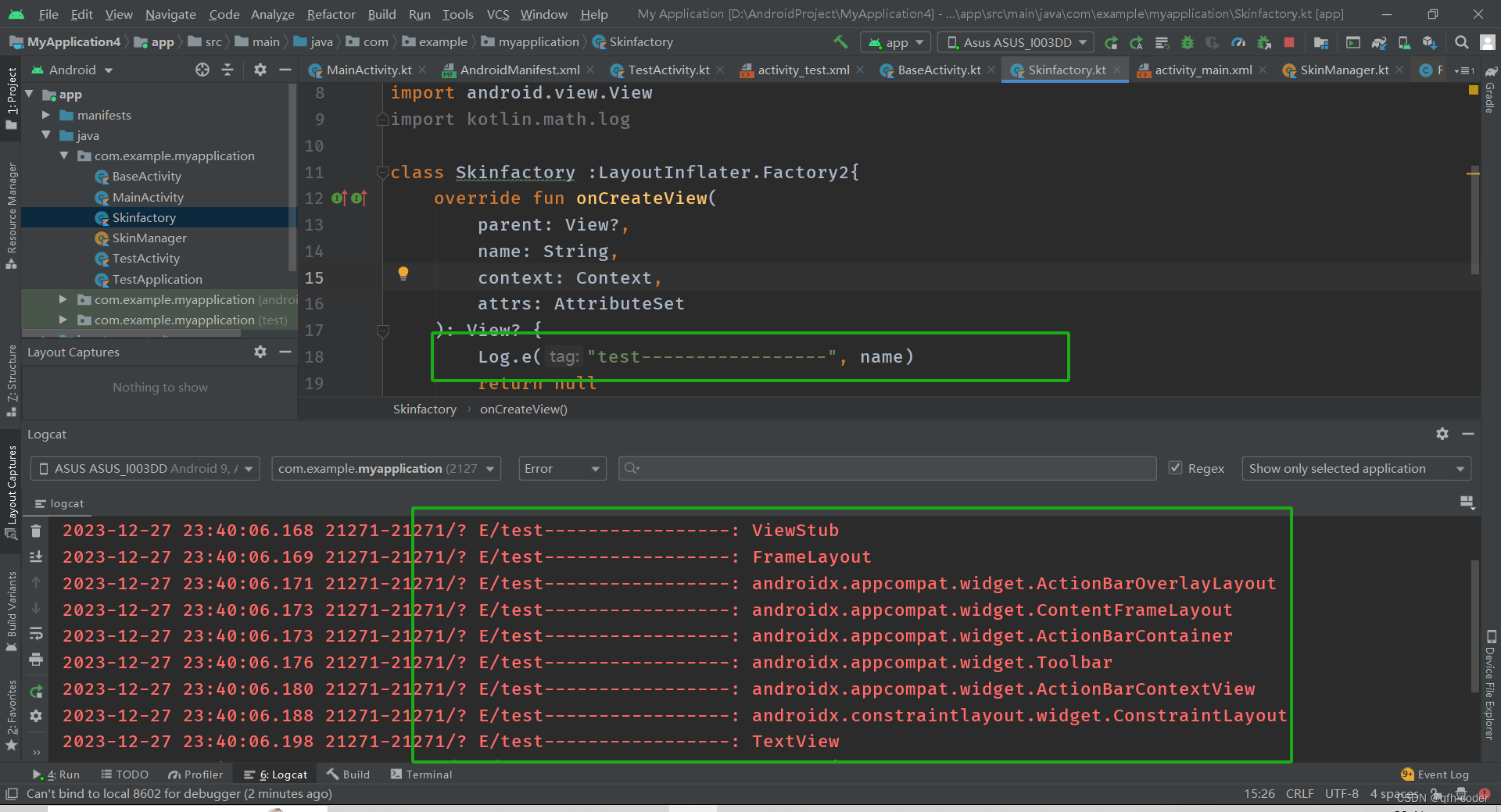Collapse the java folder in project tree

pyautogui.click(x=46, y=135)
